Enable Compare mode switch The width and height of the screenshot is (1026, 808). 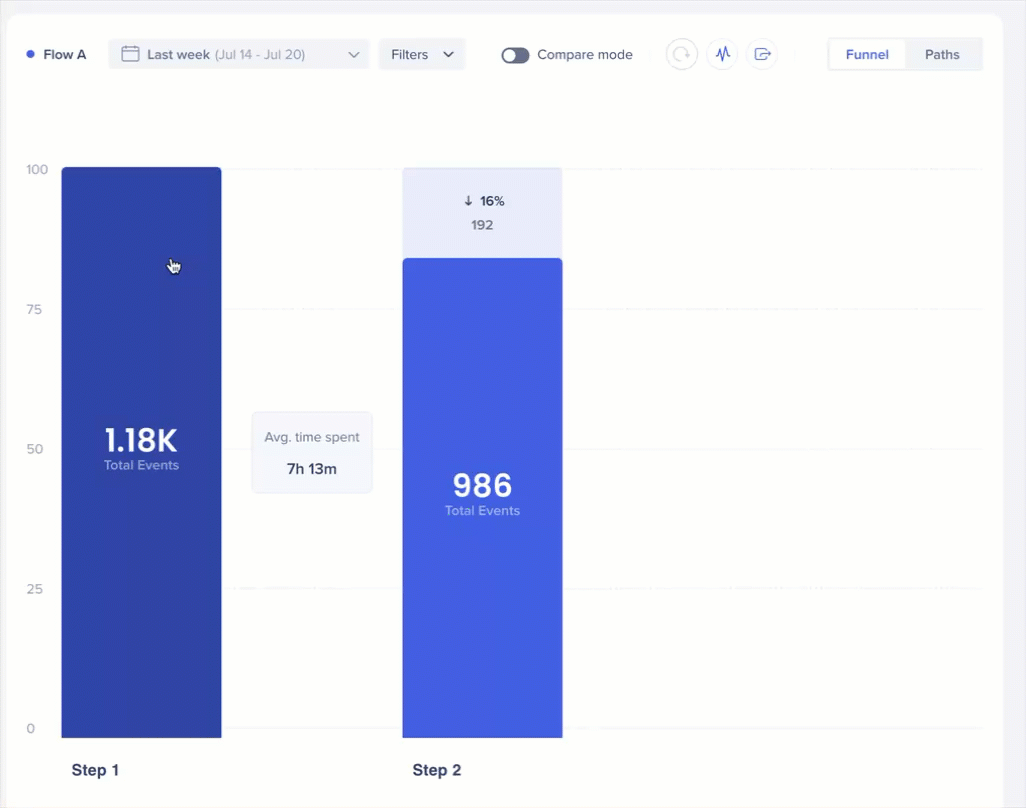tap(515, 55)
